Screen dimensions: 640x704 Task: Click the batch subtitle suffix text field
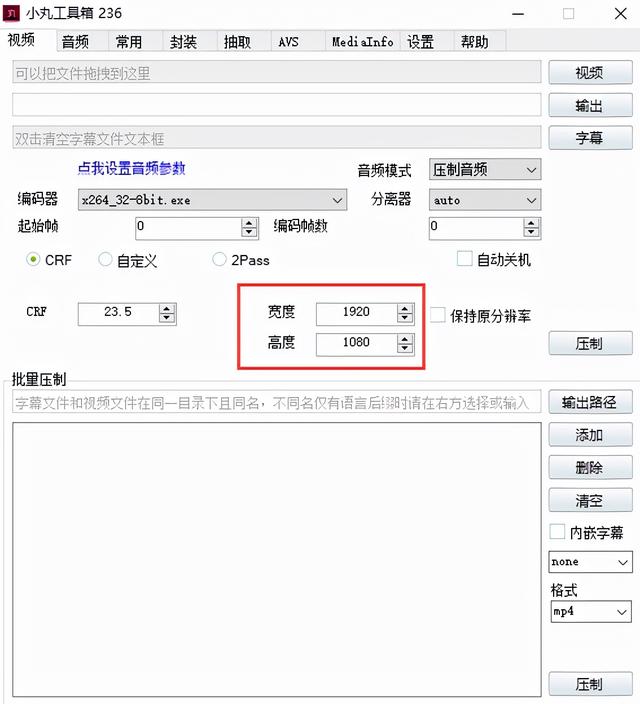coord(277,402)
